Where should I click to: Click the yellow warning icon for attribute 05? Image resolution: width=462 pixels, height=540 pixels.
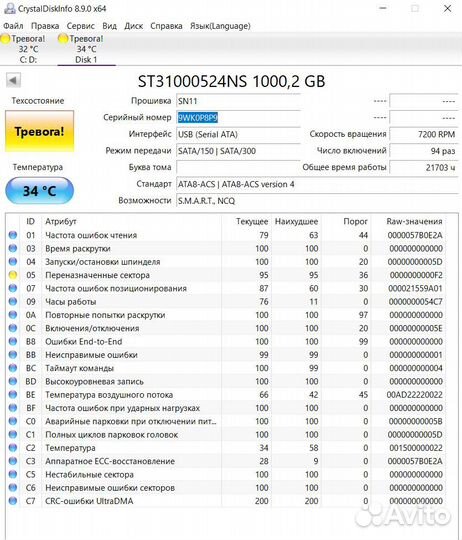pyautogui.click(x=13, y=275)
